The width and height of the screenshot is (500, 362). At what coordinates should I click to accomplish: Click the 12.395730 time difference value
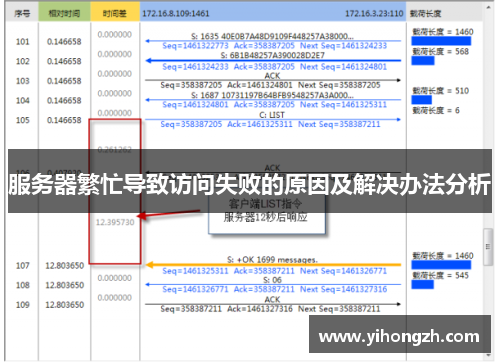click(x=115, y=222)
